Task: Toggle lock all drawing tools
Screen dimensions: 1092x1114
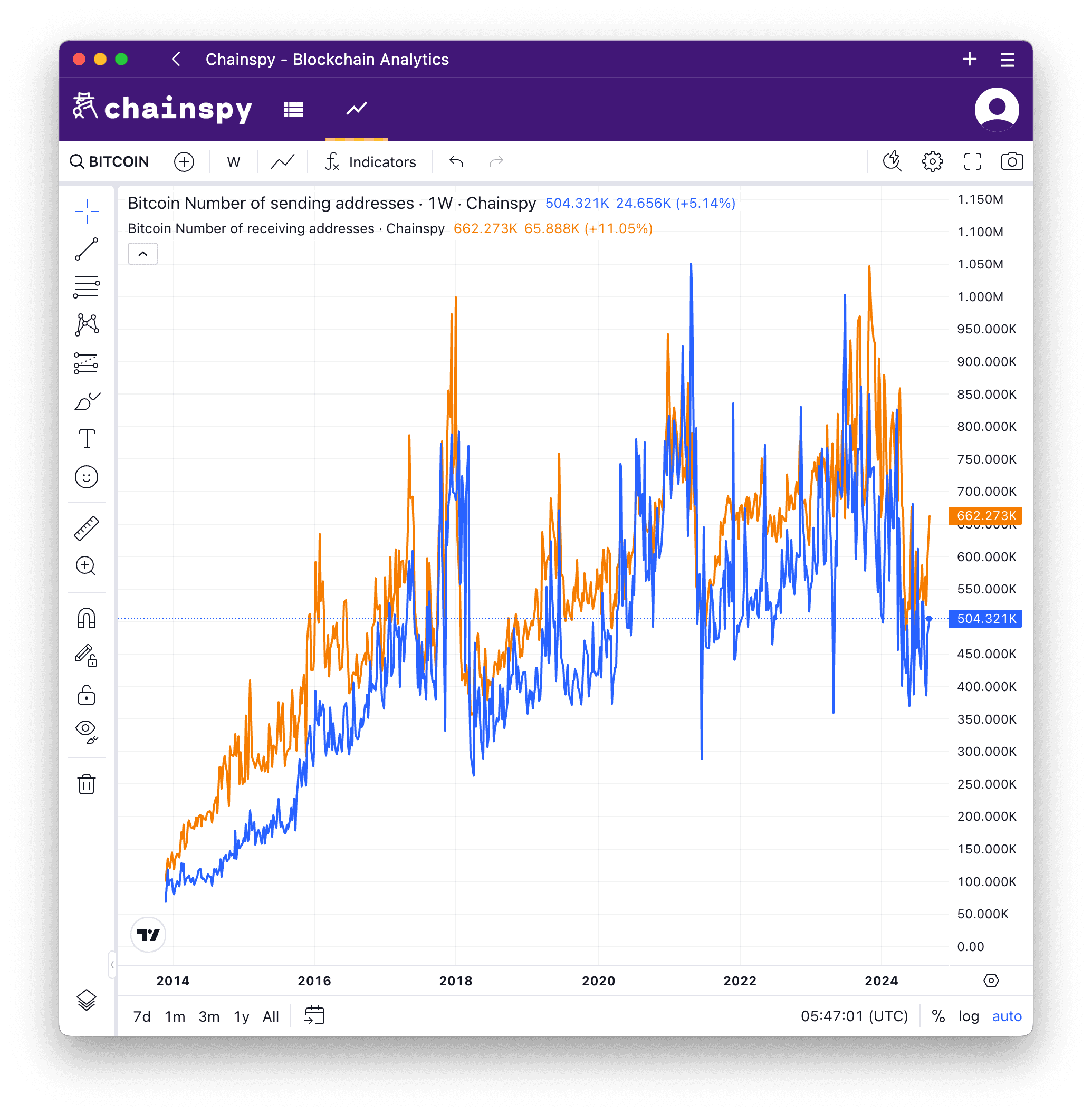Action: [87, 694]
